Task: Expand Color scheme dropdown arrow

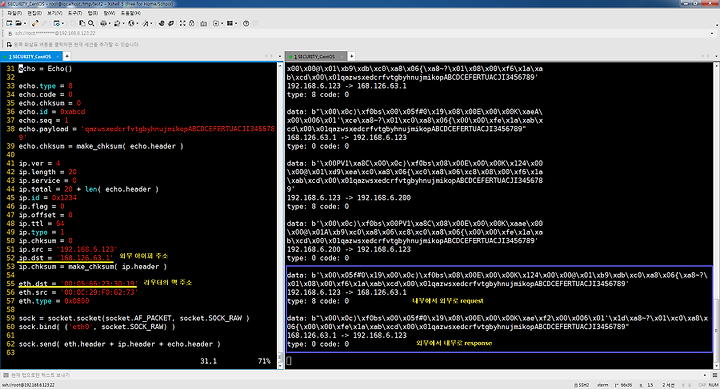Action: click(124, 23)
